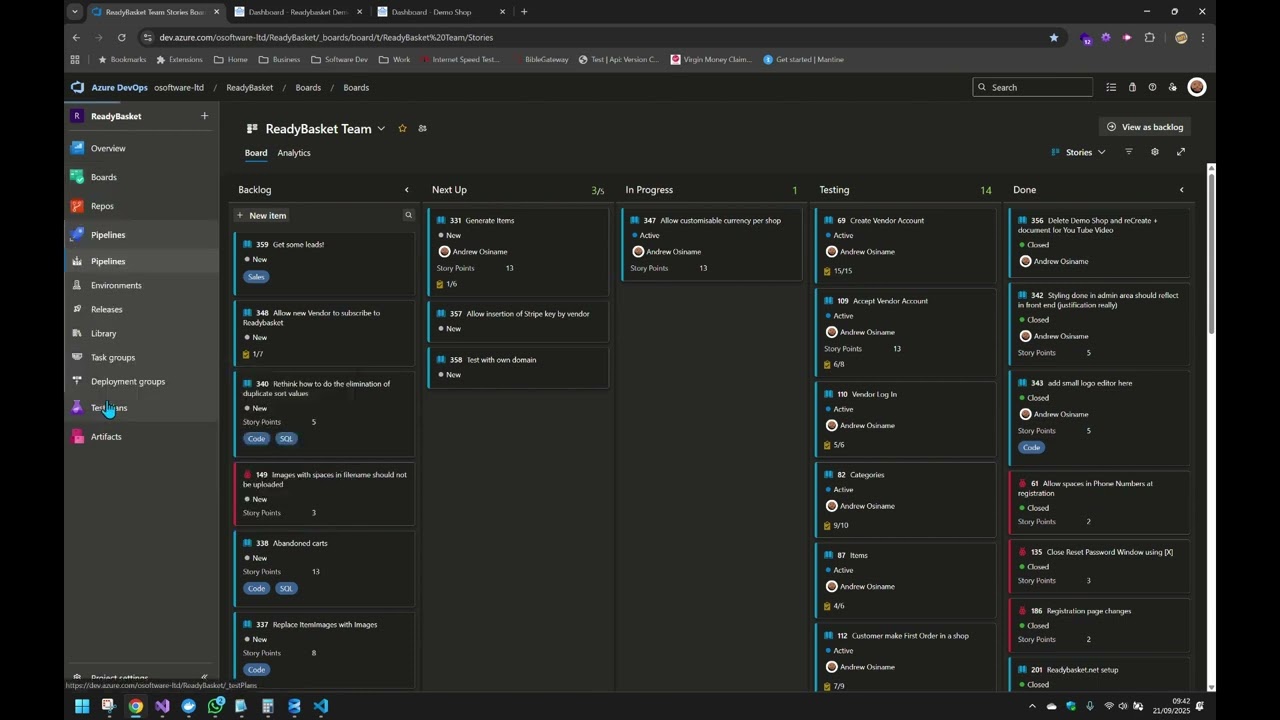1280x720 pixels.
Task: Open board settings gear icon
Action: tap(1155, 152)
